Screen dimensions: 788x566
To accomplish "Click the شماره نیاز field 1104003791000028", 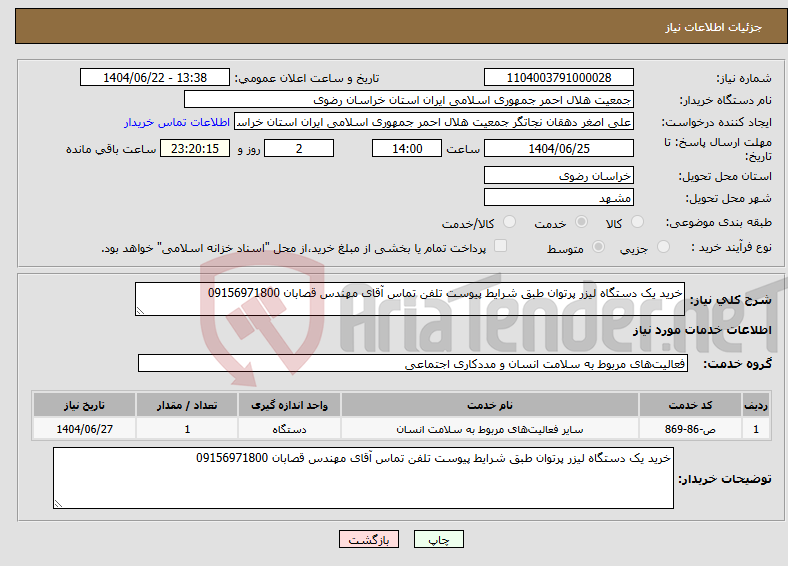I will coord(558,77).
